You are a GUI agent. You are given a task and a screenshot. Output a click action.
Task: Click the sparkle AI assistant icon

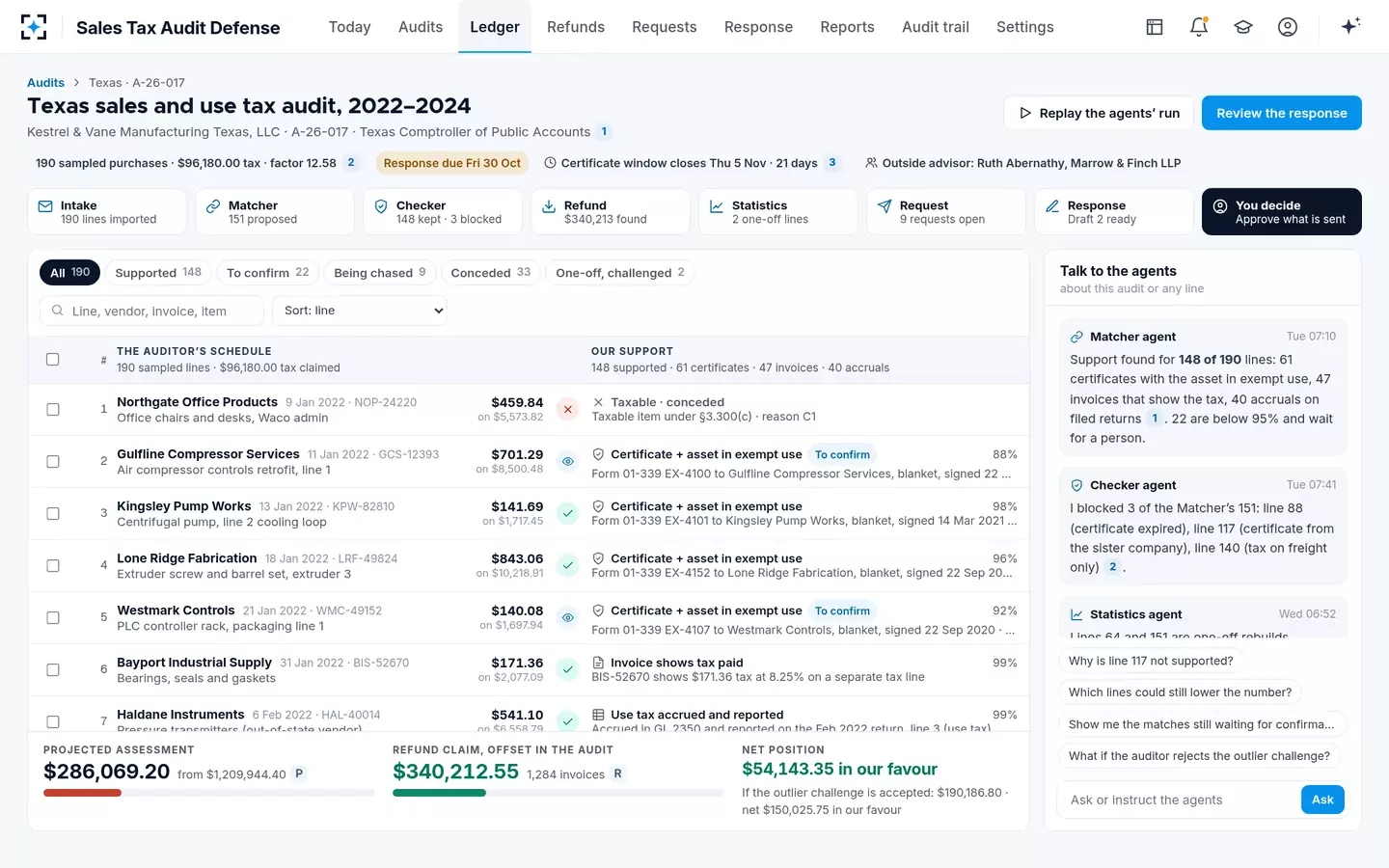(1350, 26)
